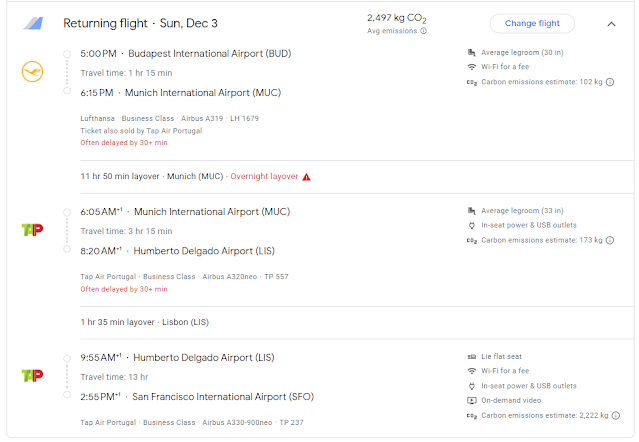Image resolution: width=639 pixels, height=442 pixels.
Task: Click the TAP logo for flight TP 237
Action: click(x=32, y=375)
